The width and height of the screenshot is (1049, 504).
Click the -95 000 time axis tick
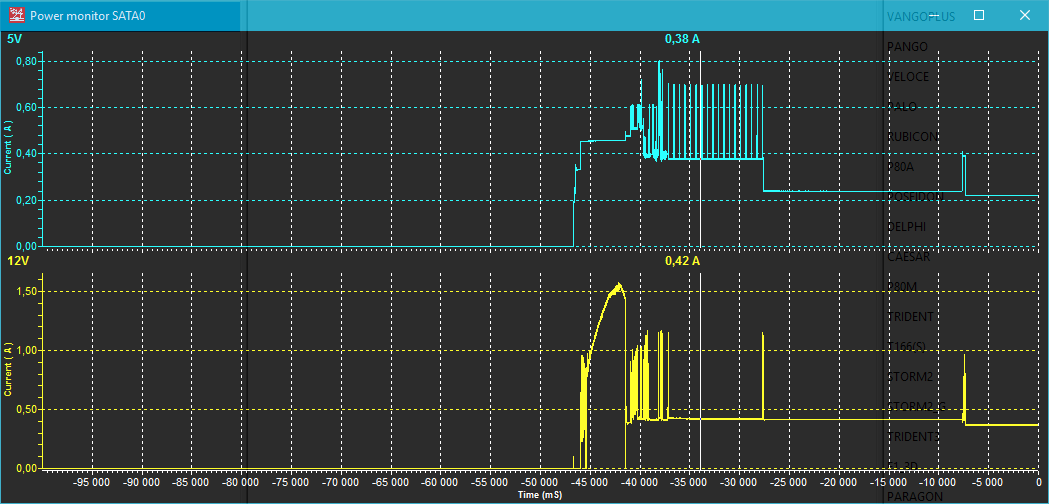click(x=92, y=482)
